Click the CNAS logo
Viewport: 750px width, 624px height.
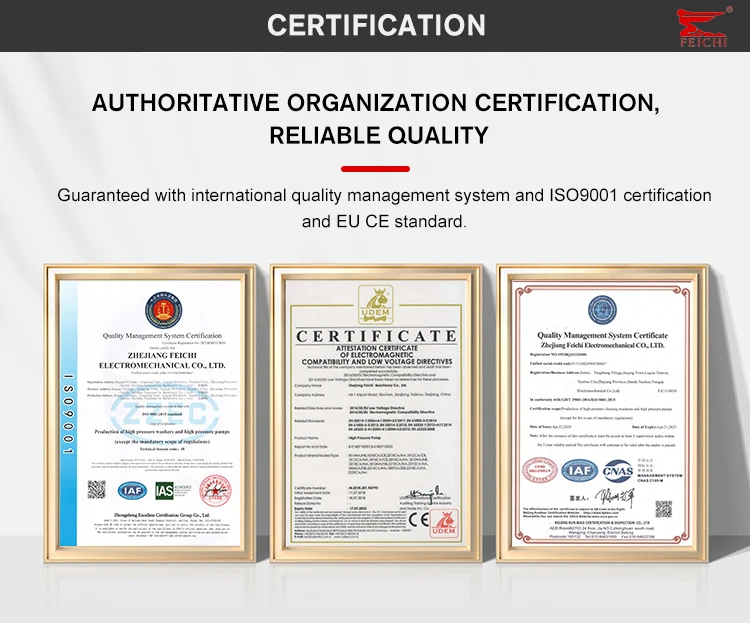pyautogui.click(x=618, y=471)
